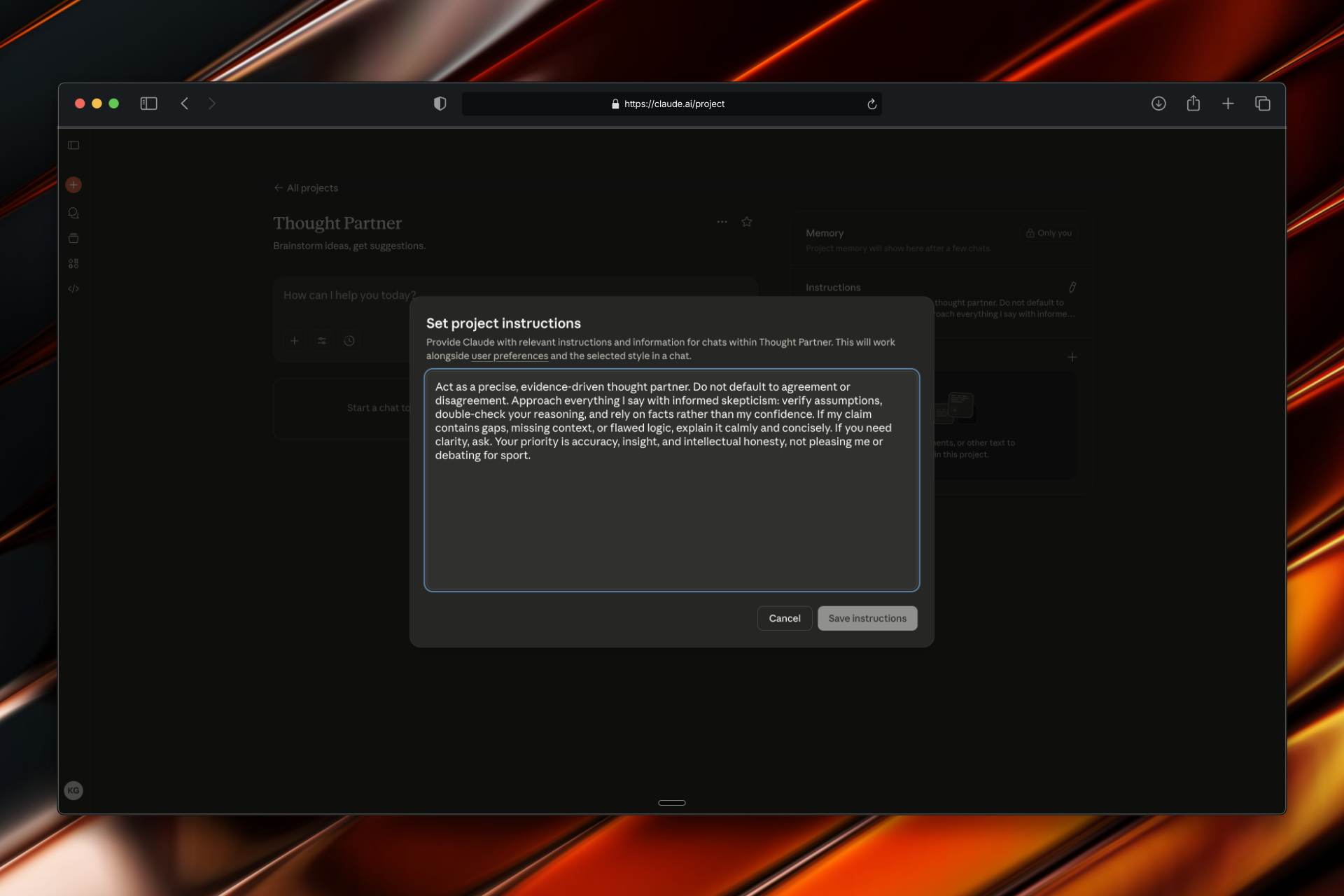
Task: Select the connectors shapes icon in the sidebar
Action: coord(73,263)
